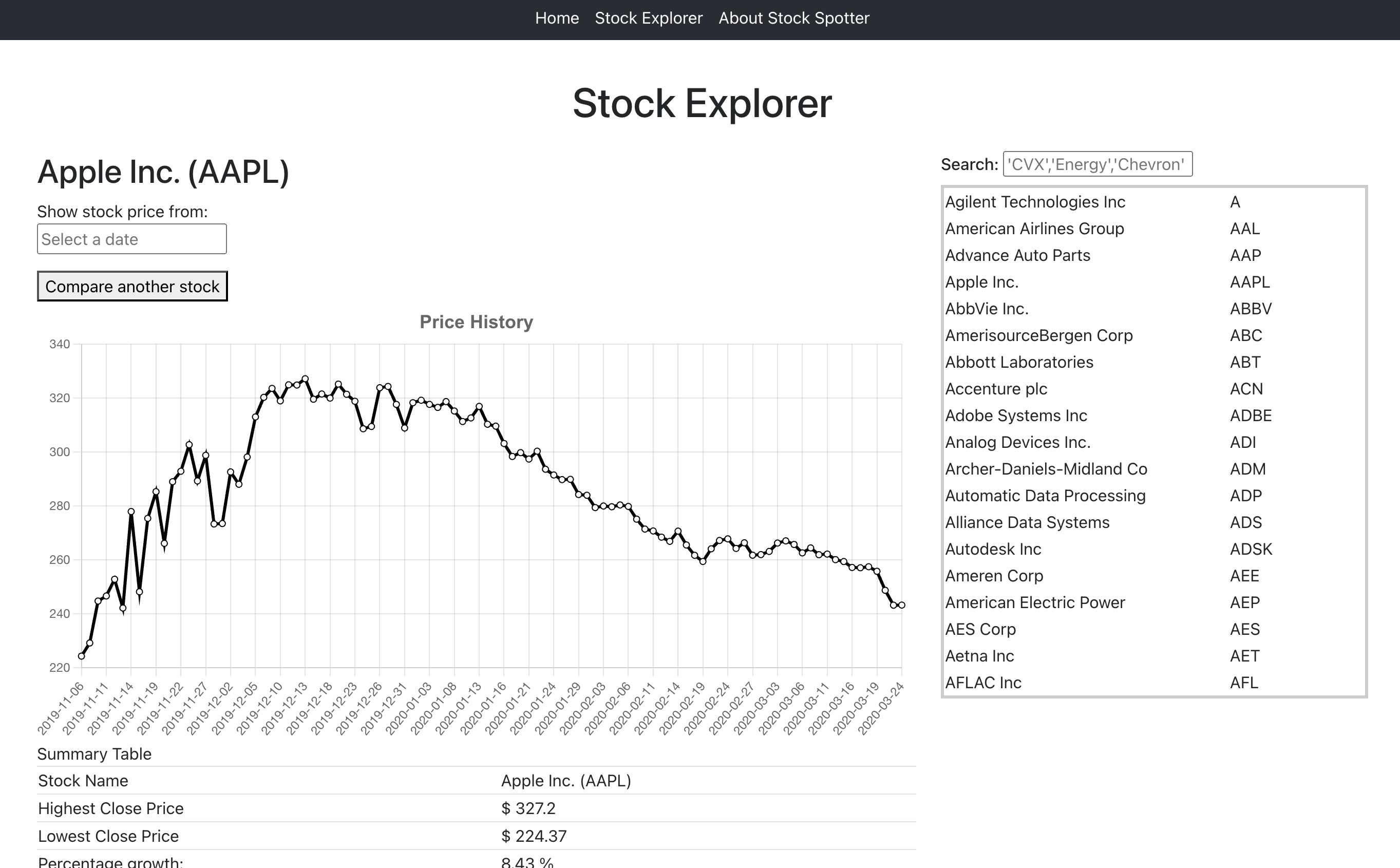Pick Apple Inc. from the stock list

click(x=981, y=282)
